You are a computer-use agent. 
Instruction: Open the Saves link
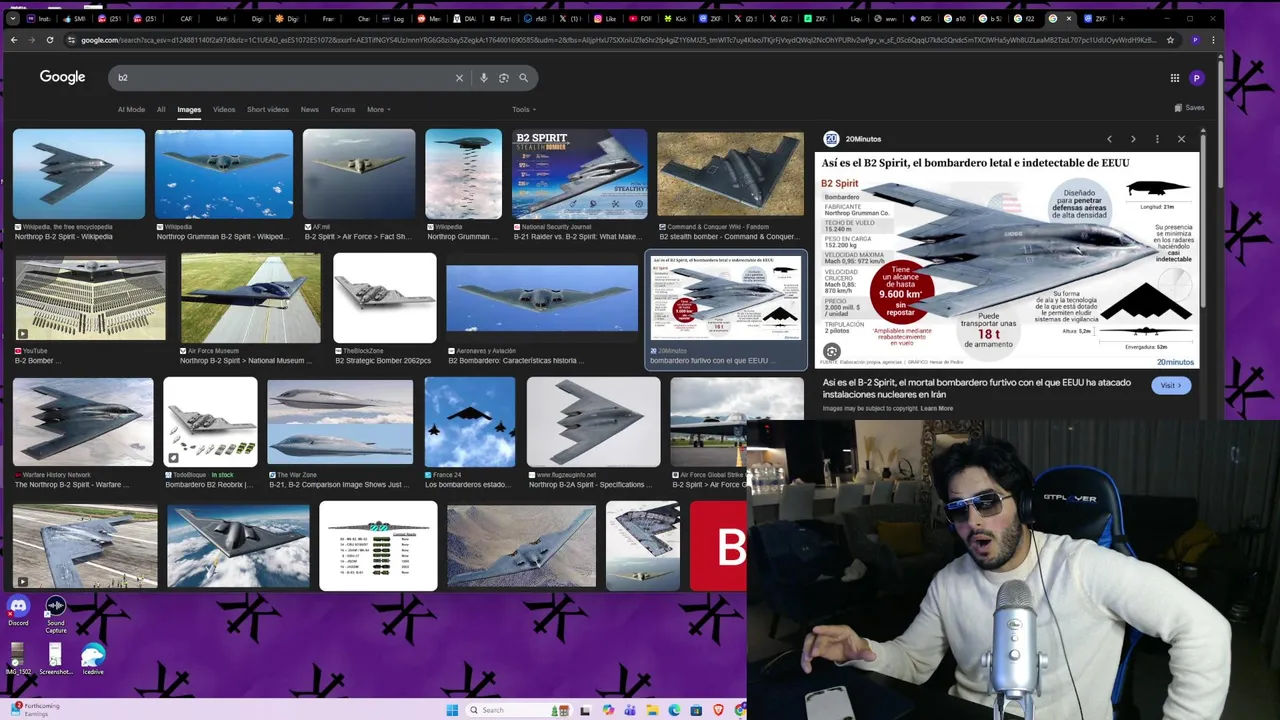[x=1190, y=107]
